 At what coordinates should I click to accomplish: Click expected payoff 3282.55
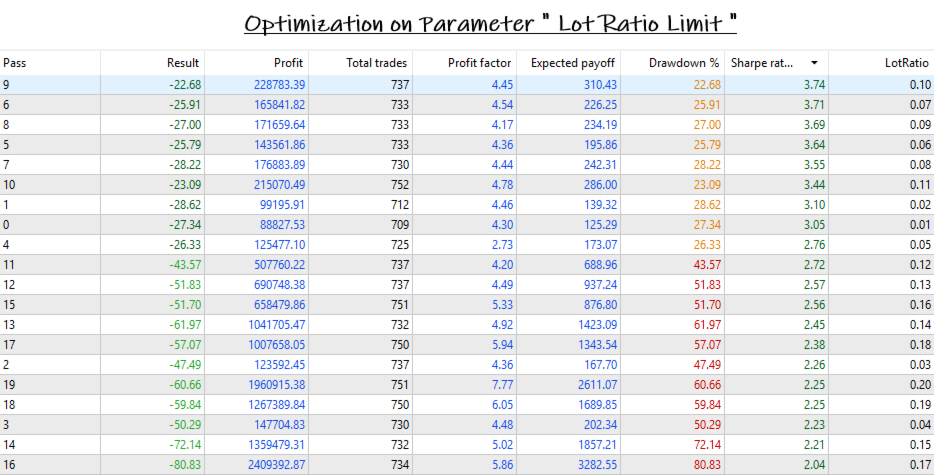tap(597, 464)
